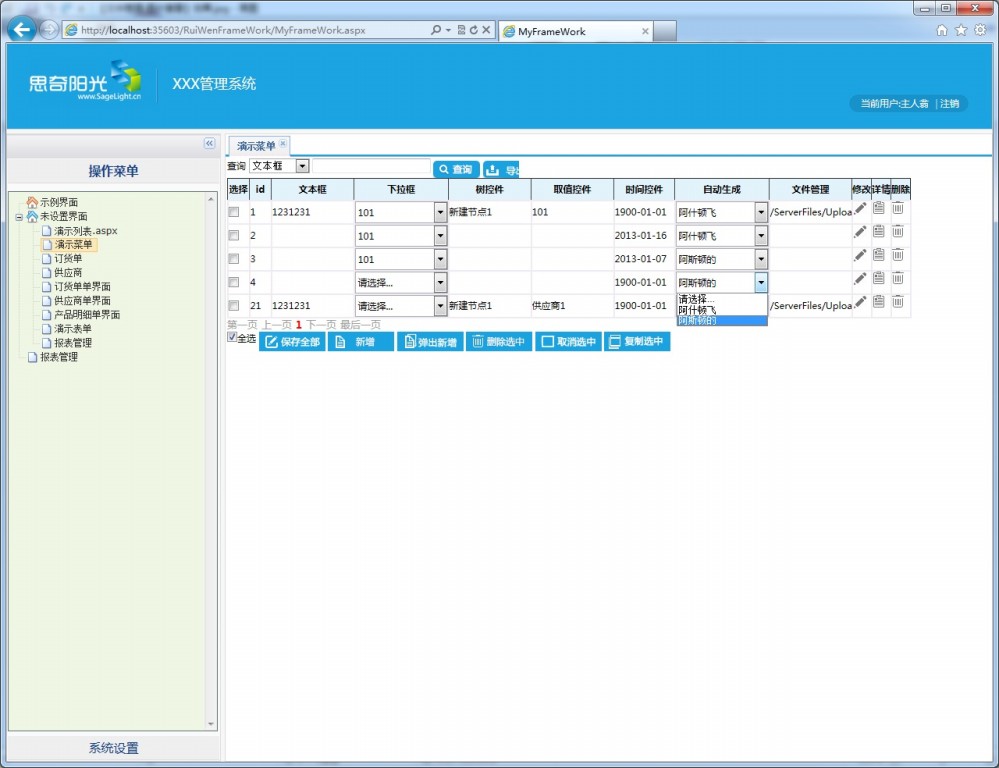Open the 文本框 query field dropdown
The image size is (999, 768).
302,166
